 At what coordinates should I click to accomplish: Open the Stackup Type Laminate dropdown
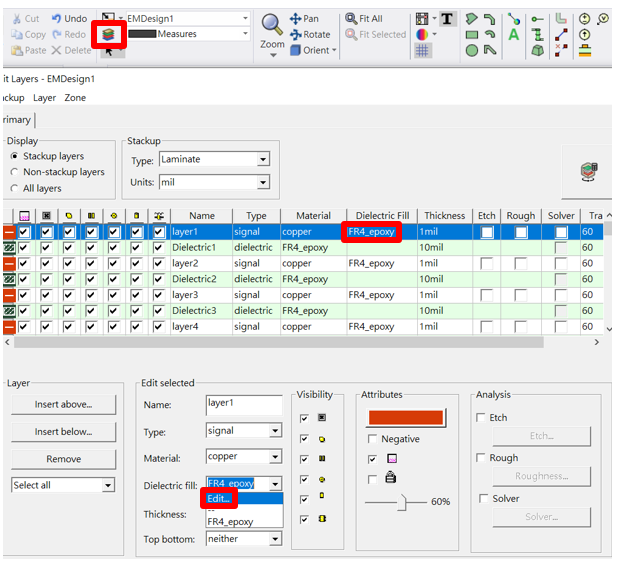[263, 160]
